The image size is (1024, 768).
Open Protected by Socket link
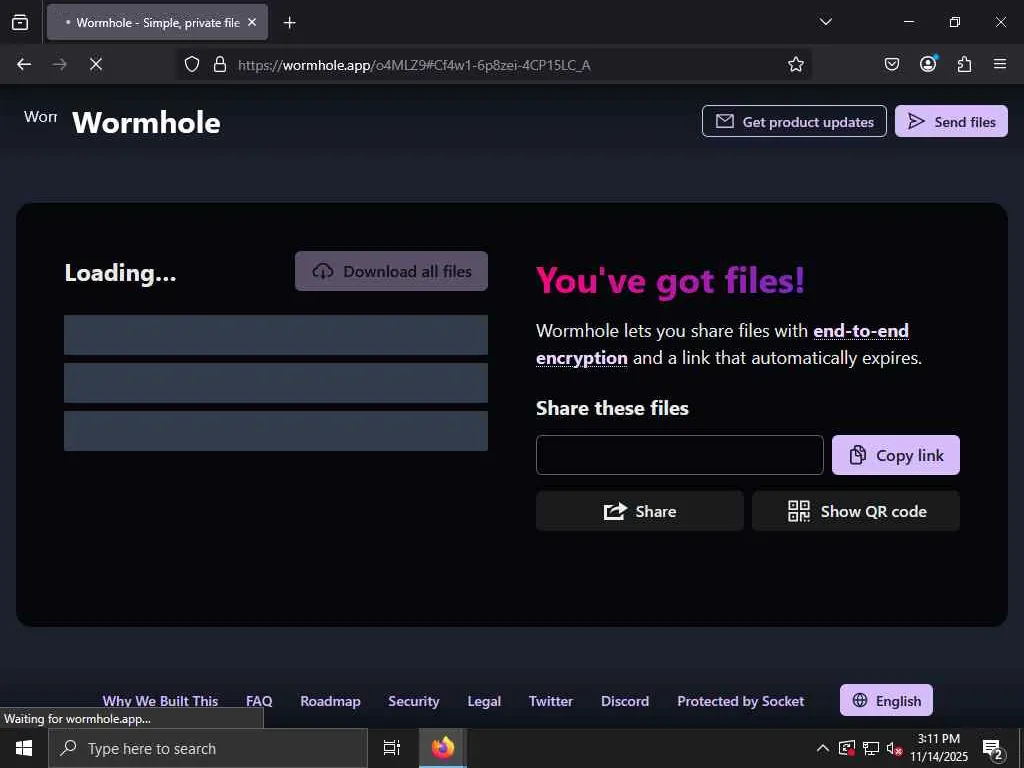[x=741, y=701]
